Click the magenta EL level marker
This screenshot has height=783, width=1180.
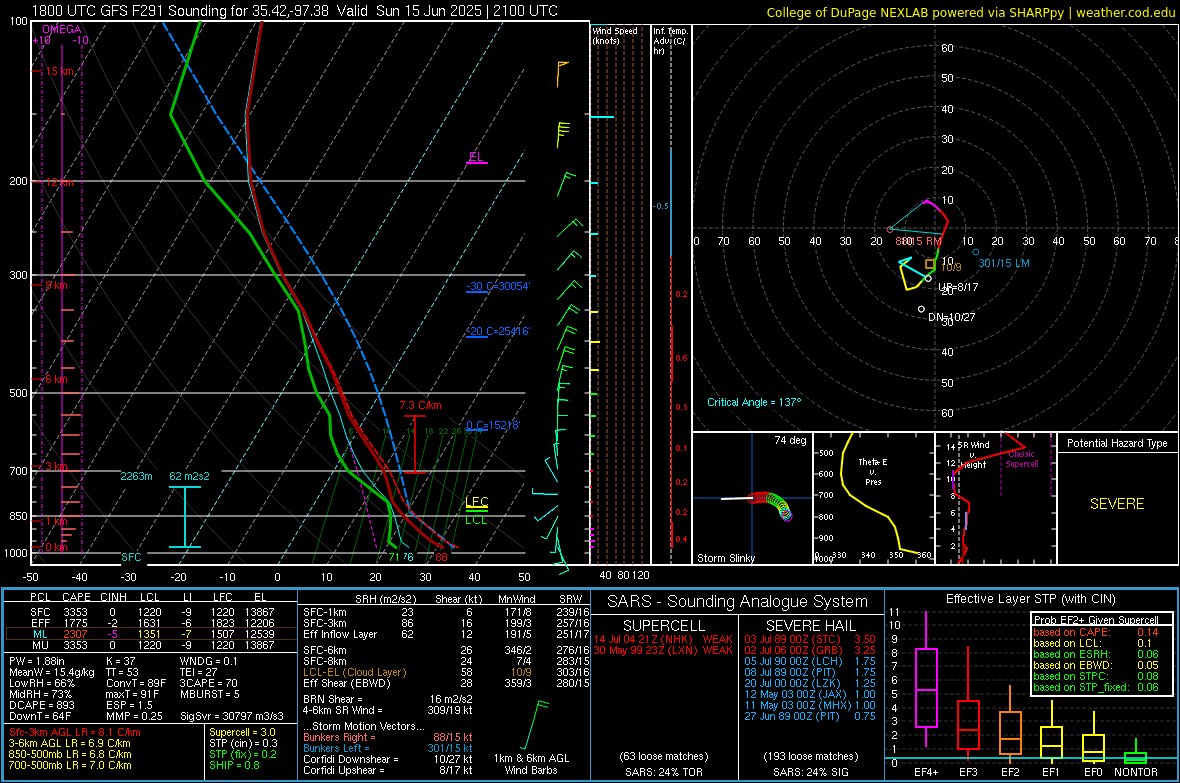[x=476, y=157]
